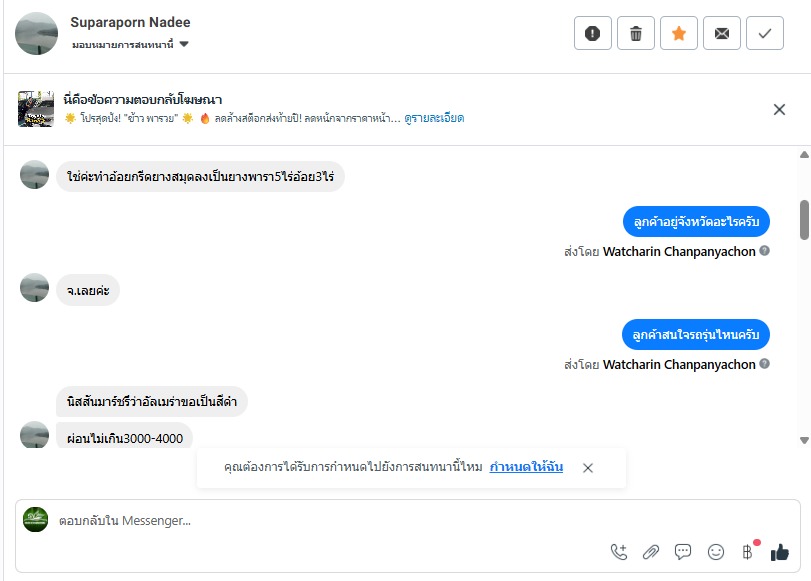Dismiss the ad reply banner

pos(779,109)
